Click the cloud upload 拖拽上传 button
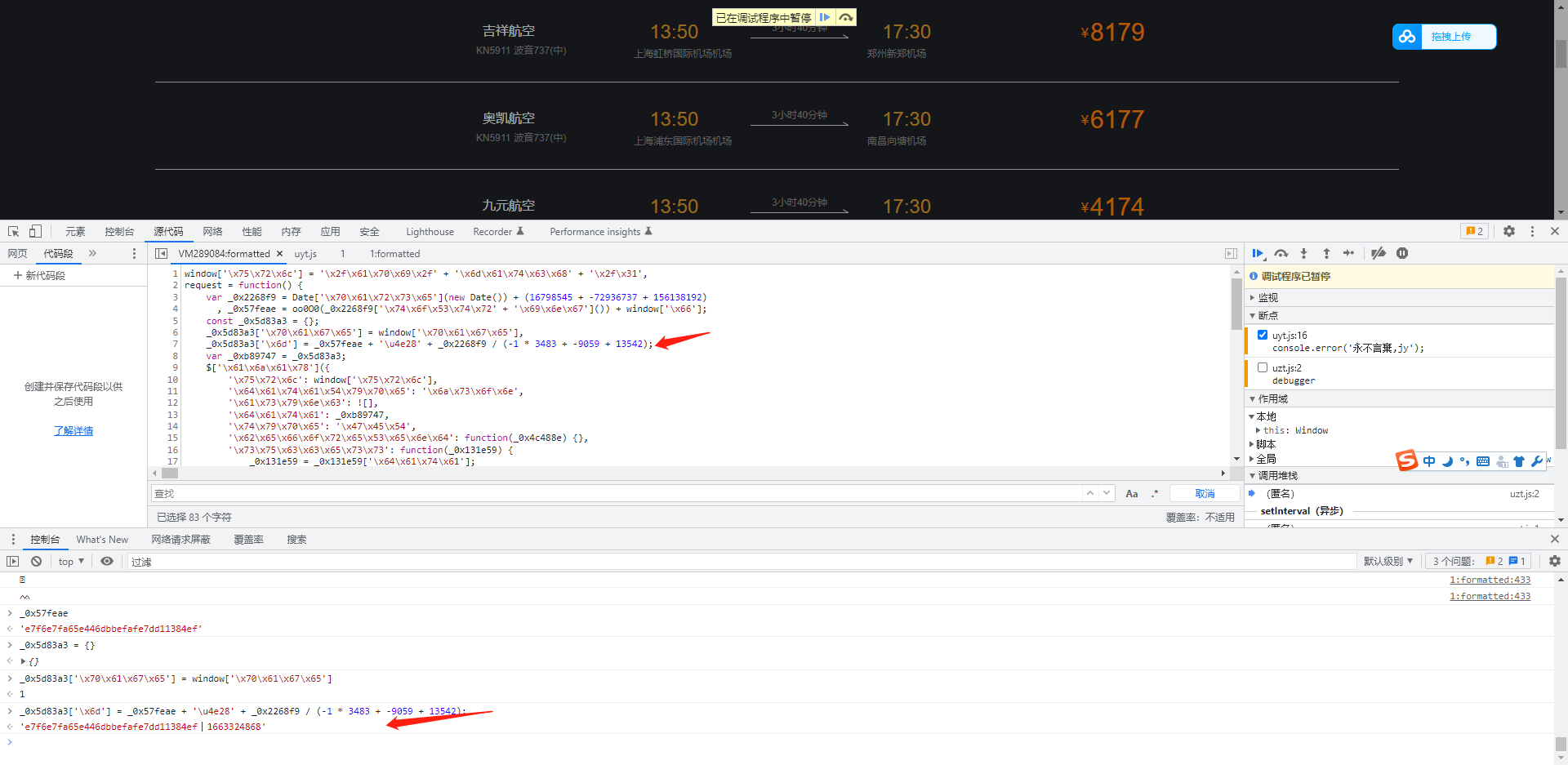Image resolution: width=1568 pixels, height=765 pixels. pyautogui.click(x=1445, y=37)
